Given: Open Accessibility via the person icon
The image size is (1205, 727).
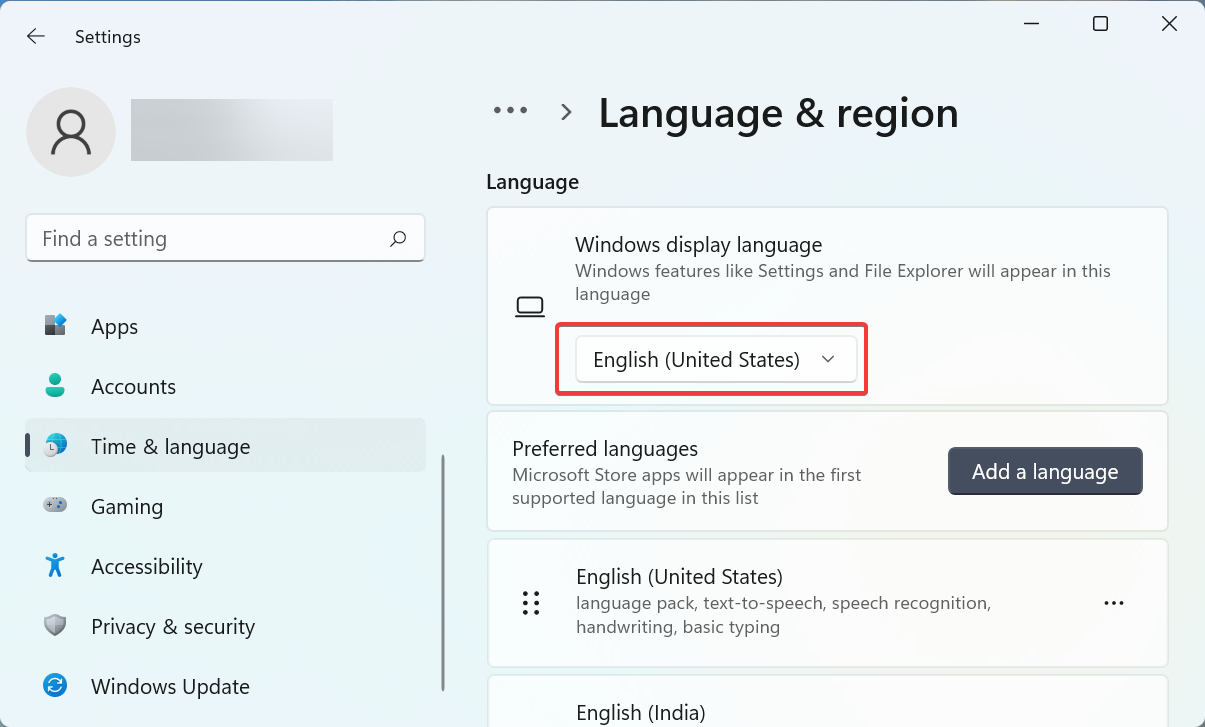Looking at the screenshot, I should [55, 566].
